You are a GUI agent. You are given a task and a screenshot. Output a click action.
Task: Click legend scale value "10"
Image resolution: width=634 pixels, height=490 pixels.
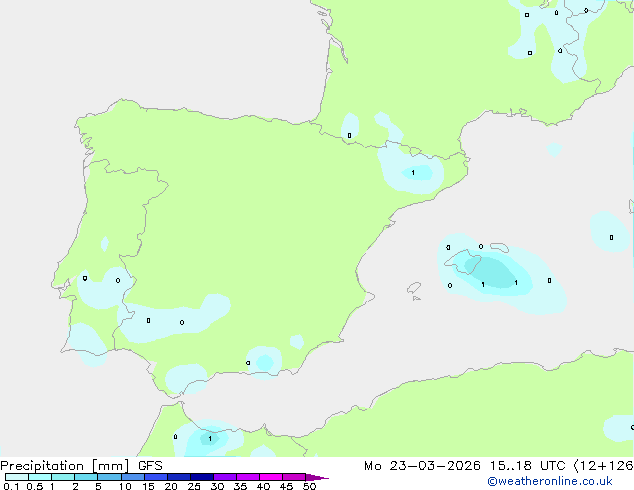pyautogui.click(x=125, y=486)
